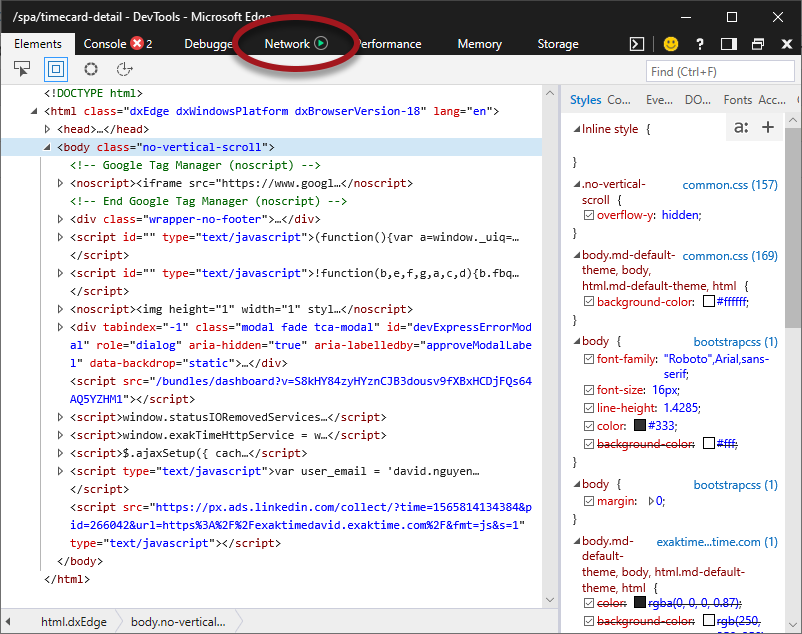Open the rgba(0, 0, 0, 0.87) color swatch
Image resolution: width=802 pixels, height=634 pixels.
(640, 602)
